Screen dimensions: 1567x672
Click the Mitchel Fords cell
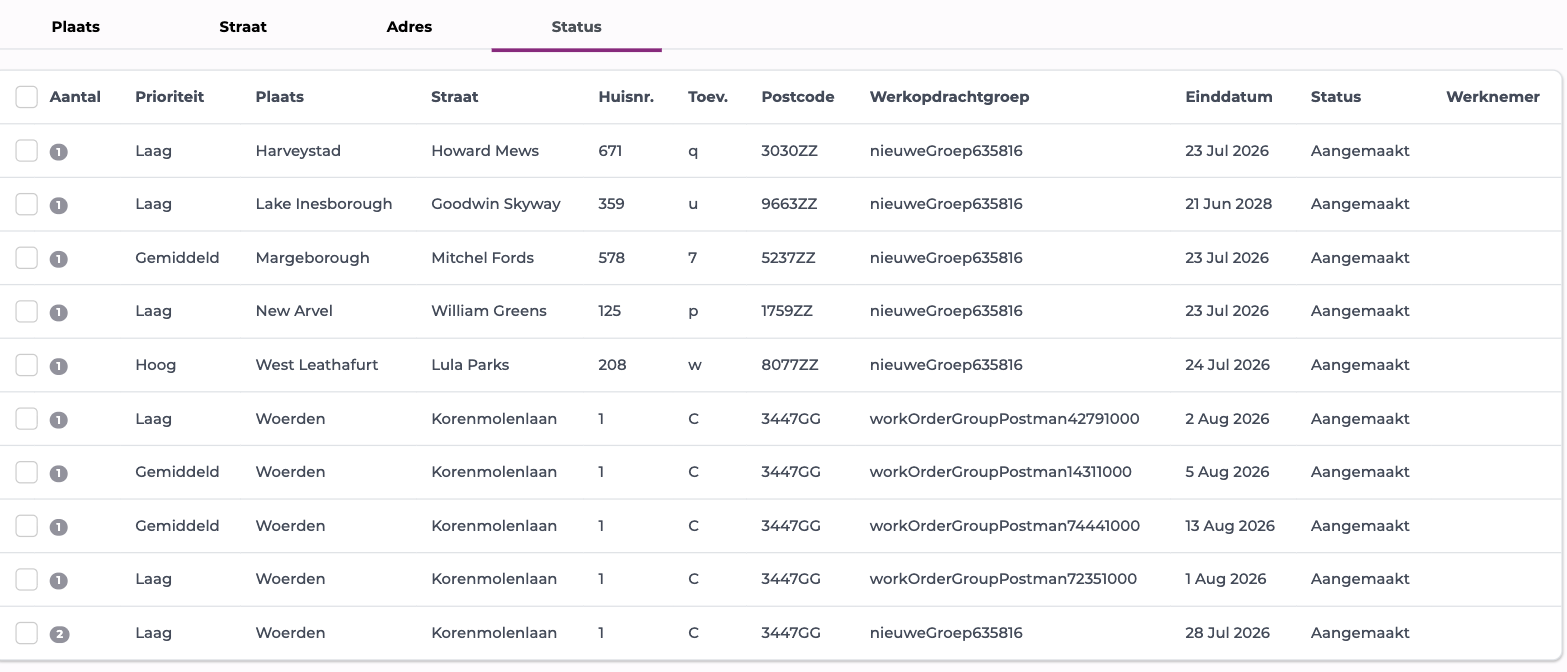482,258
